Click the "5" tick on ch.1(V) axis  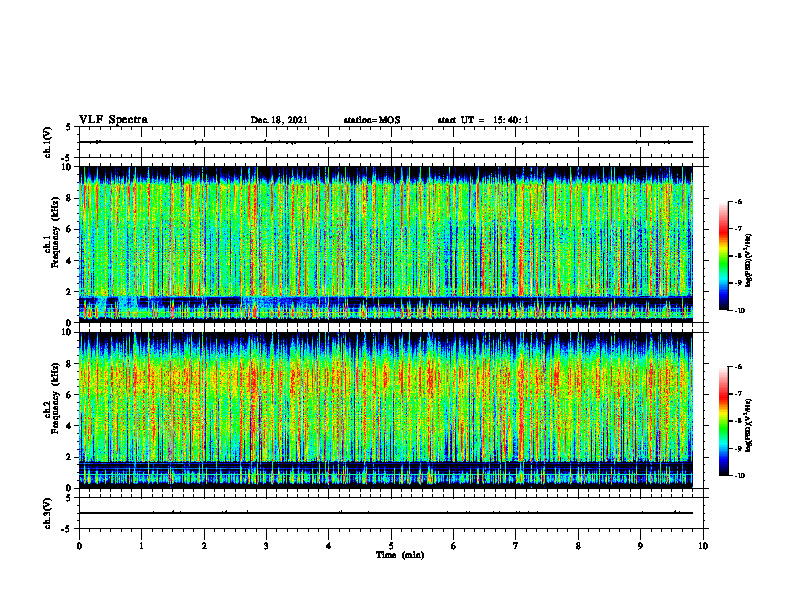pyautogui.click(x=68, y=127)
